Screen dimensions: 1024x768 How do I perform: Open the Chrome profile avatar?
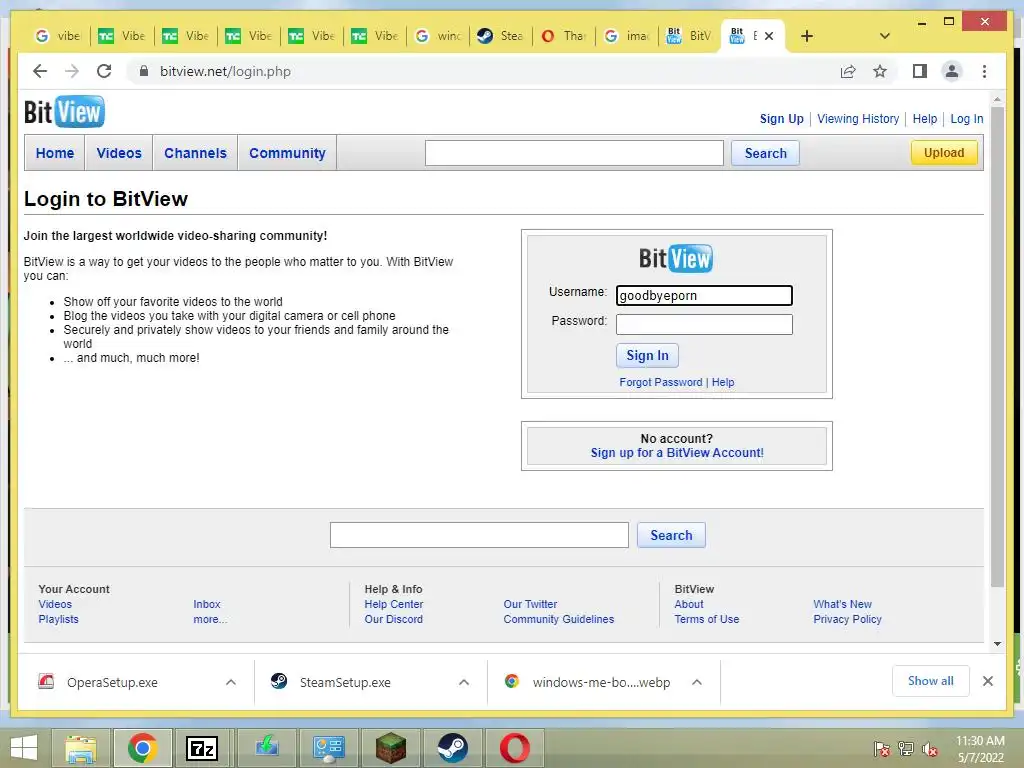(x=952, y=71)
